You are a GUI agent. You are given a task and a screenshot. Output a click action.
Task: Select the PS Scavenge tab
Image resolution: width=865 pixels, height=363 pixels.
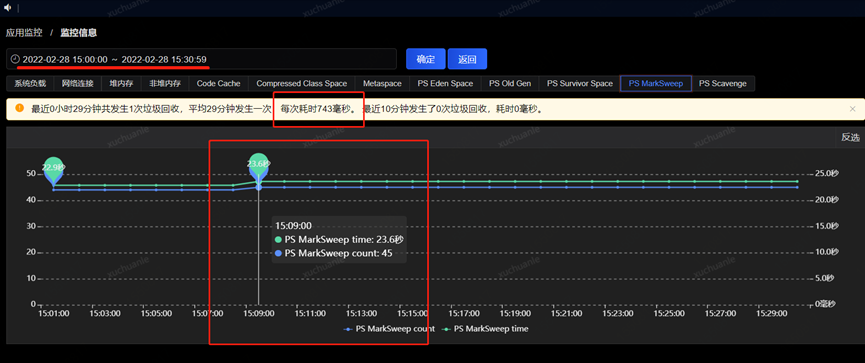723,84
